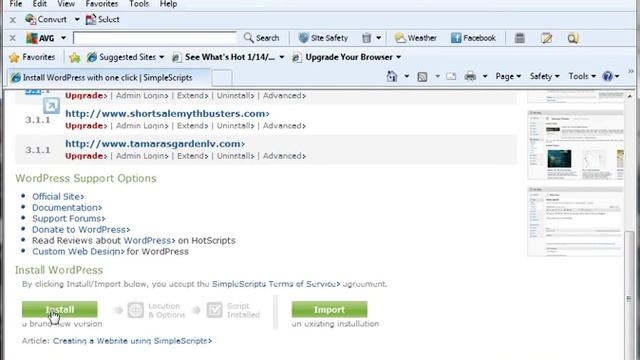Click the RSS feeds icon
This screenshot has height=360, width=640.
pyautogui.click(x=422, y=76)
